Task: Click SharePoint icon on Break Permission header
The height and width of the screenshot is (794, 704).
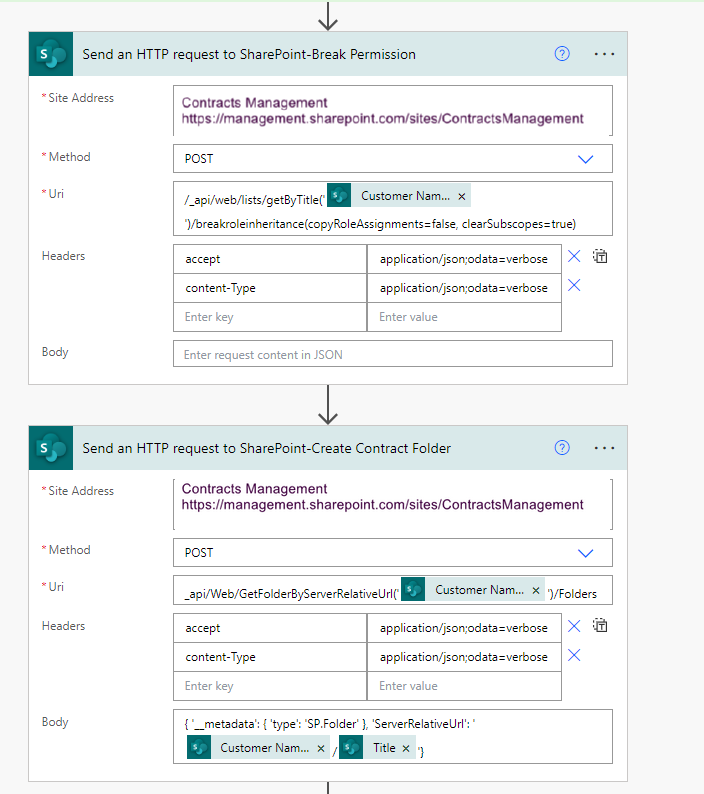Action: (x=51, y=54)
